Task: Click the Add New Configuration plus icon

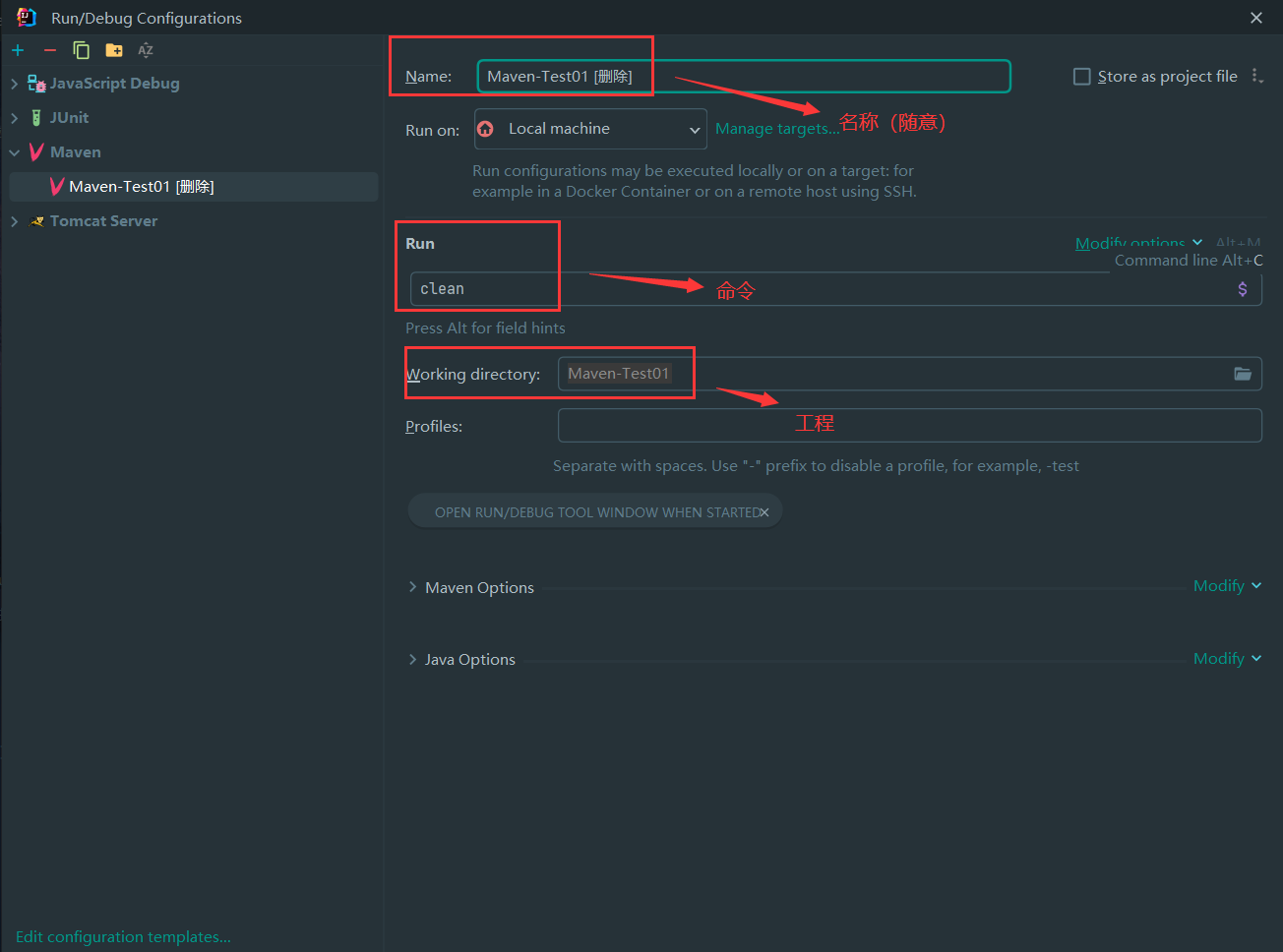Action: 18,50
